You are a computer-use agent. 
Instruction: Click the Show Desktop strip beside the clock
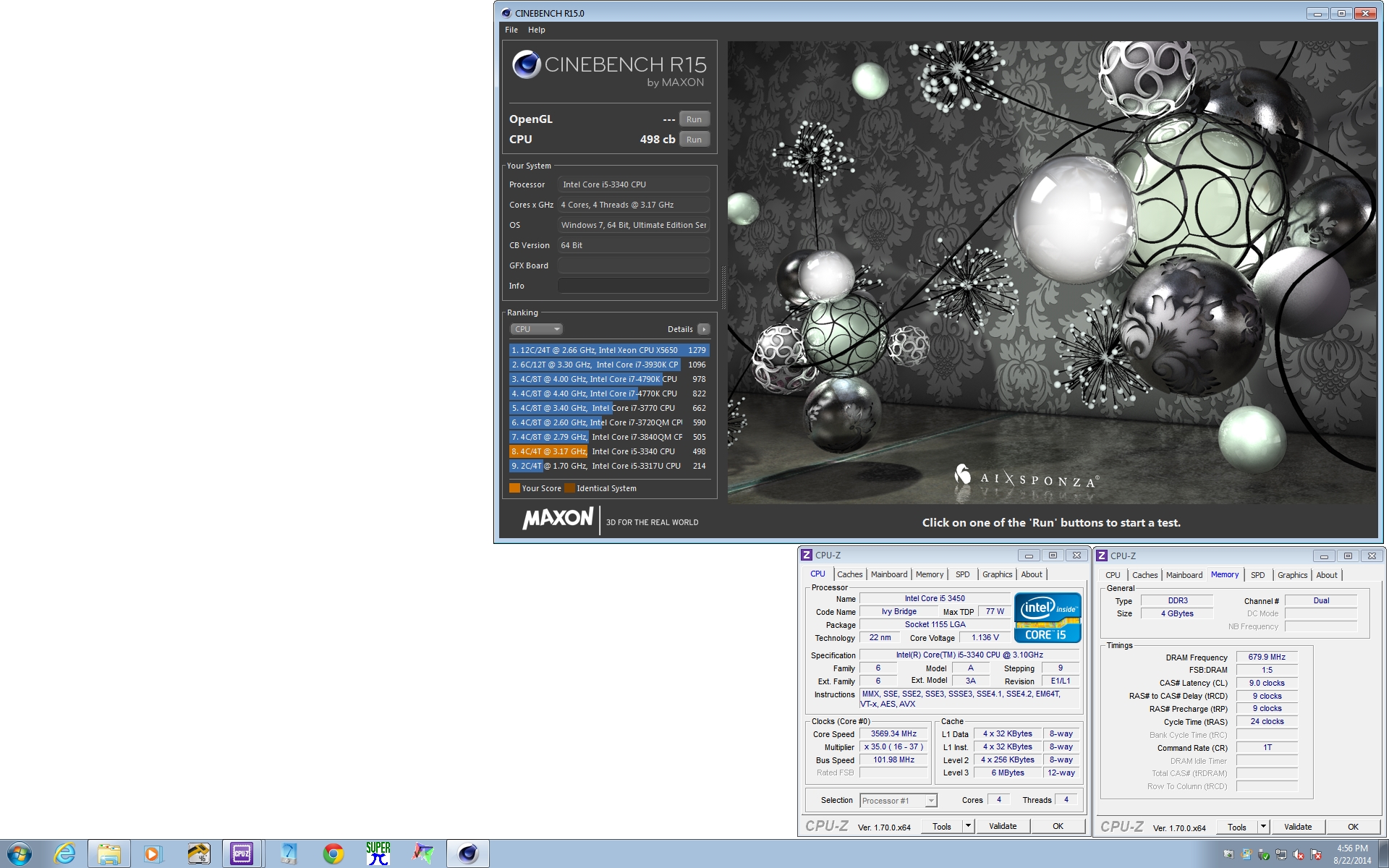coord(1384,854)
